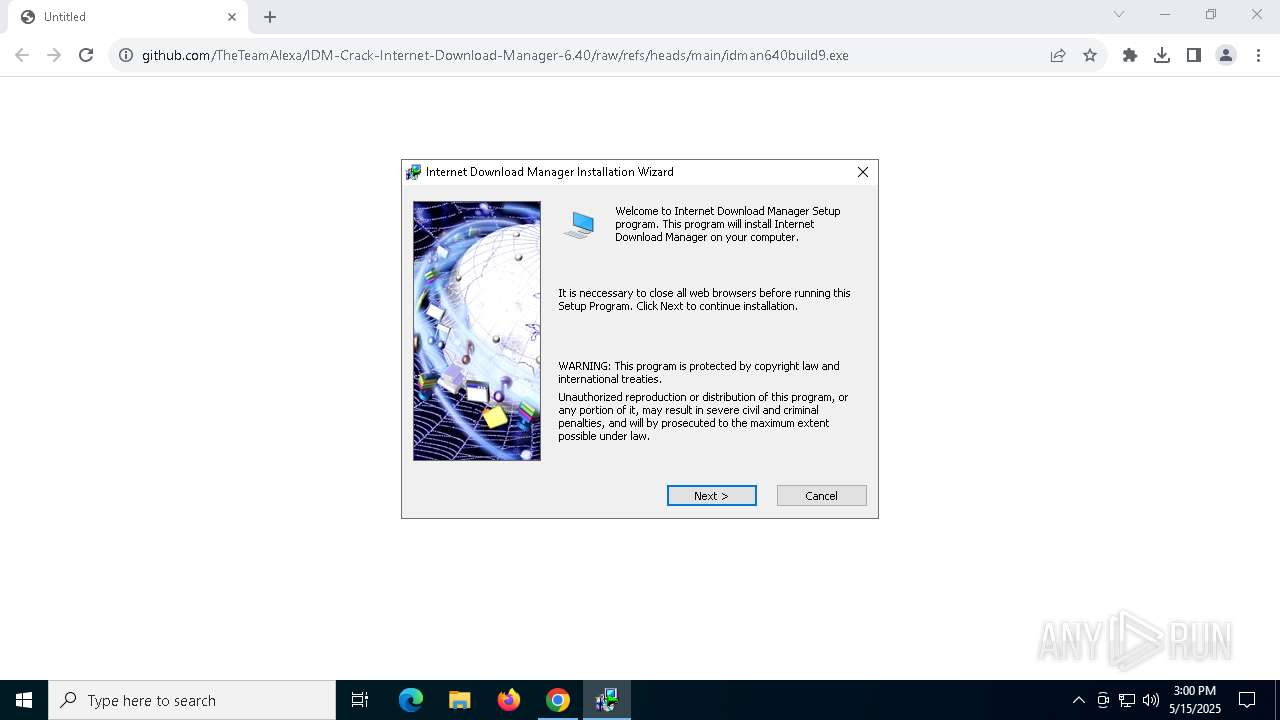Show hidden system tray icons
Viewport: 1280px width, 720px height.
[x=1078, y=700]
